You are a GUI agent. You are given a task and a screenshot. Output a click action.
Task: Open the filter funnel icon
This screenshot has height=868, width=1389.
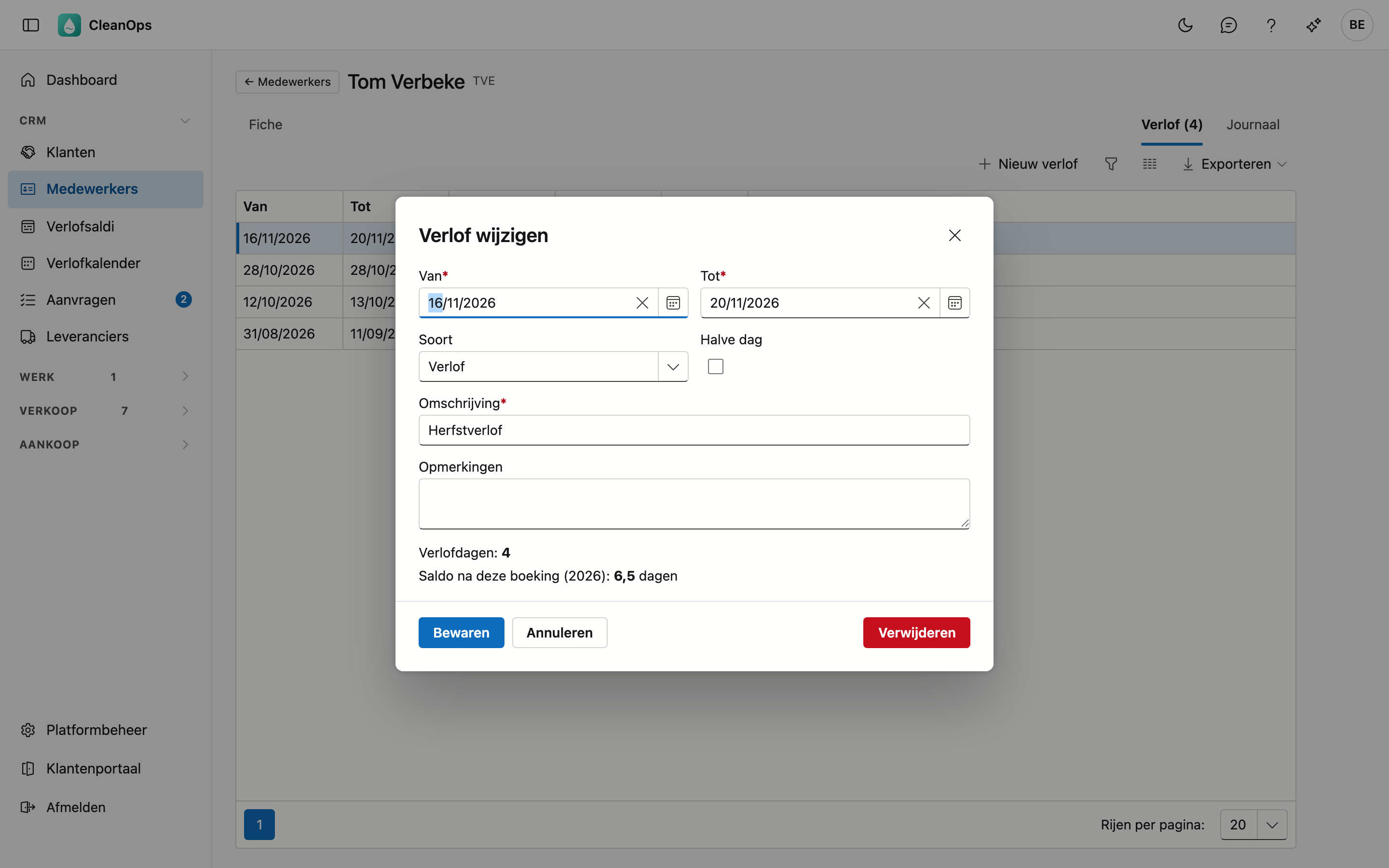[x=1111, y=164]
